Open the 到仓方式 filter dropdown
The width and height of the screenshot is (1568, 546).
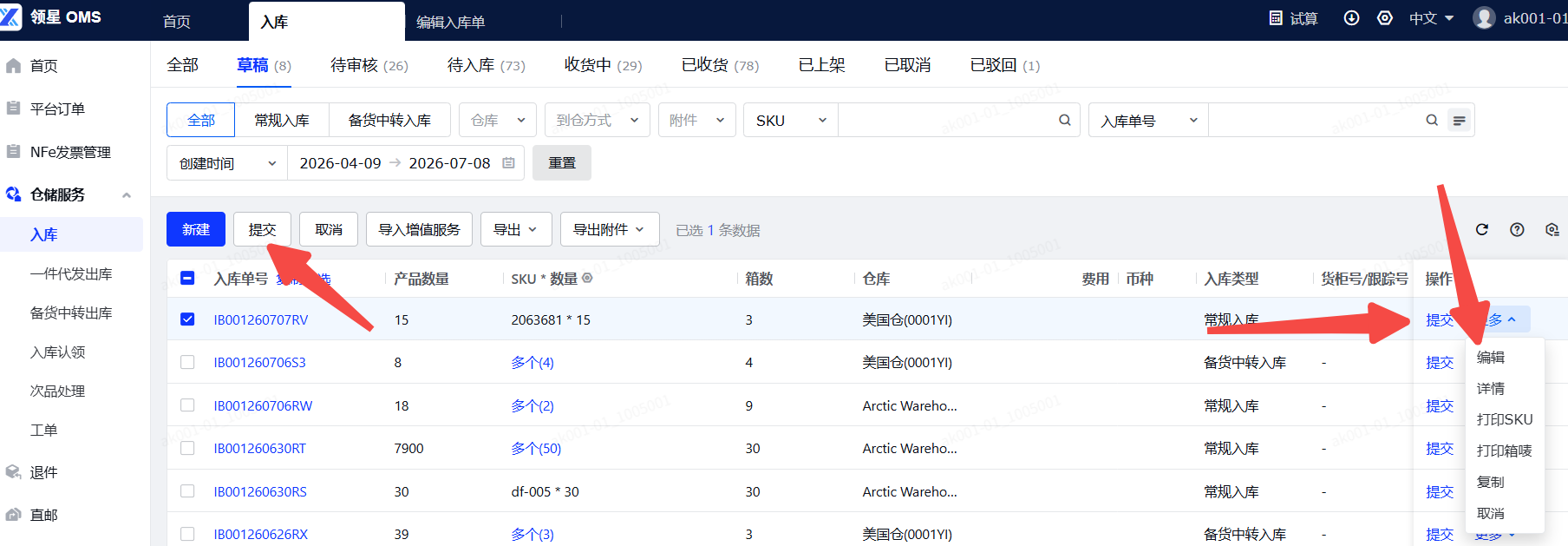(x=598, y=120)
